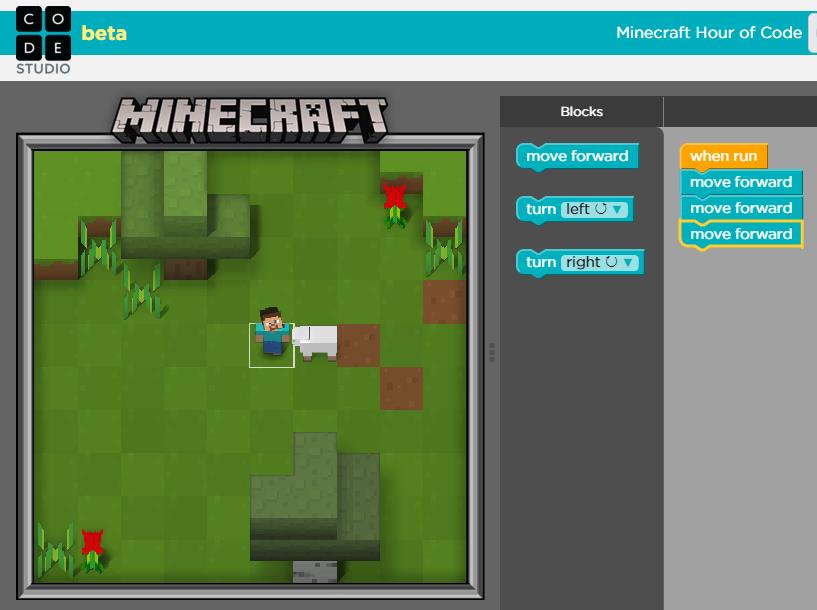
Task: Click the panel resize handle dots
Action: pos(492,352)
